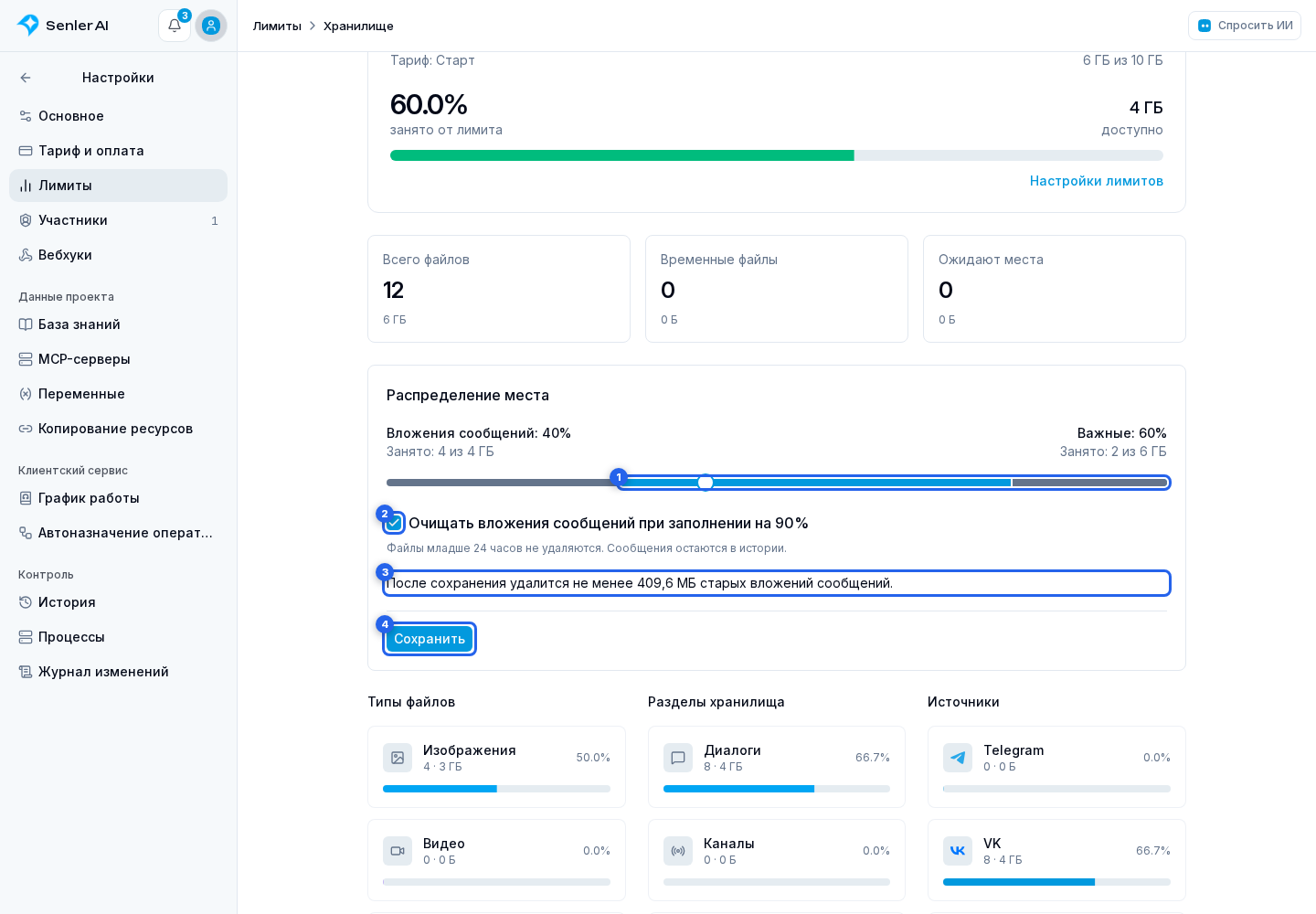Viewport: 1316px width, 914px height.
Task: Click the Важные: 60% label
Action: pyautogui.click(x=1122, y=433)
